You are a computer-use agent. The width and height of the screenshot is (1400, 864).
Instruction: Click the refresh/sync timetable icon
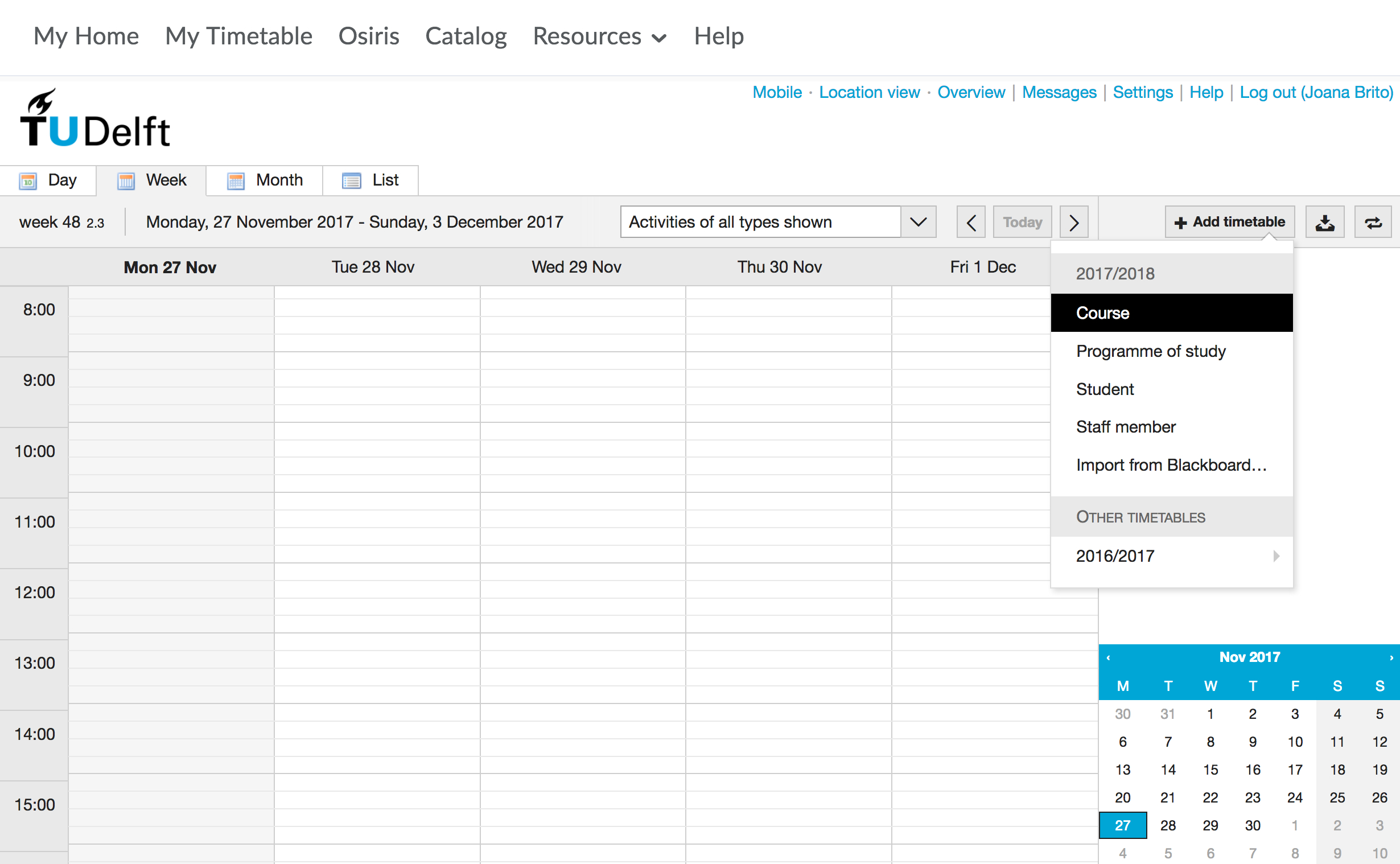click(1374, 222)
